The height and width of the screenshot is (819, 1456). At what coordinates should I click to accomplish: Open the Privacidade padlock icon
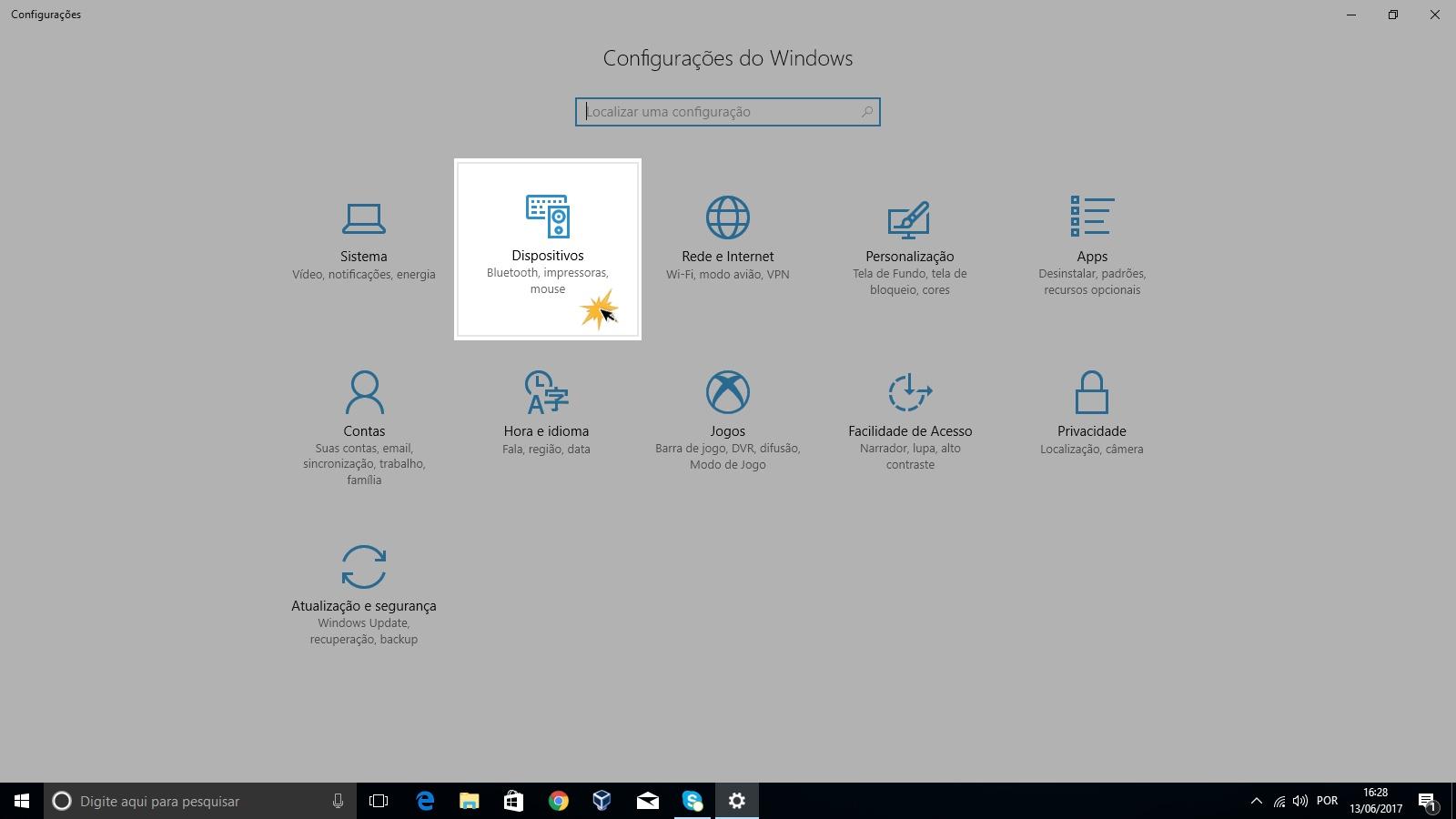(1092, 392)
